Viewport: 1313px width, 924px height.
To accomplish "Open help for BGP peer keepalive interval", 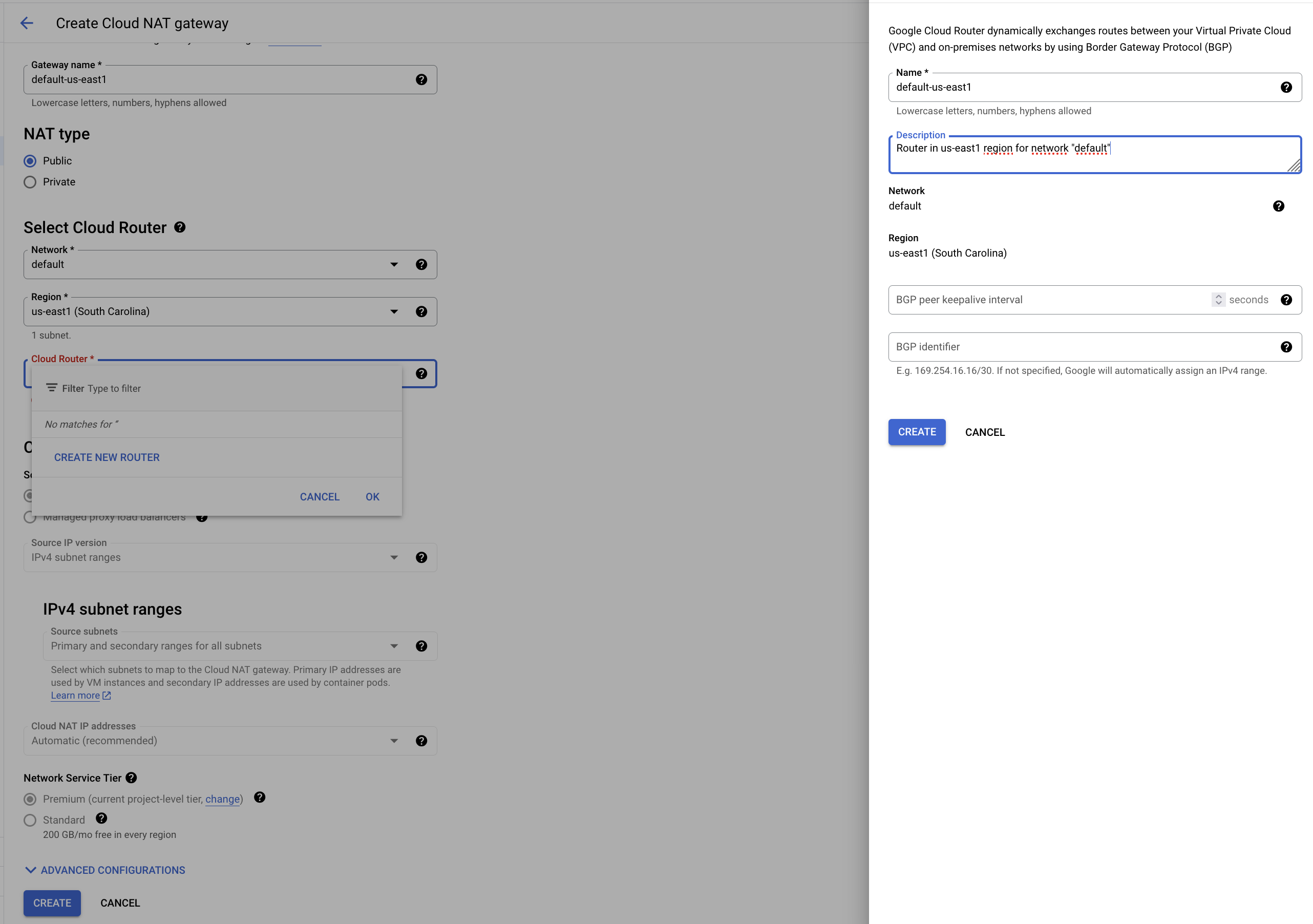I will (1286, 300).
